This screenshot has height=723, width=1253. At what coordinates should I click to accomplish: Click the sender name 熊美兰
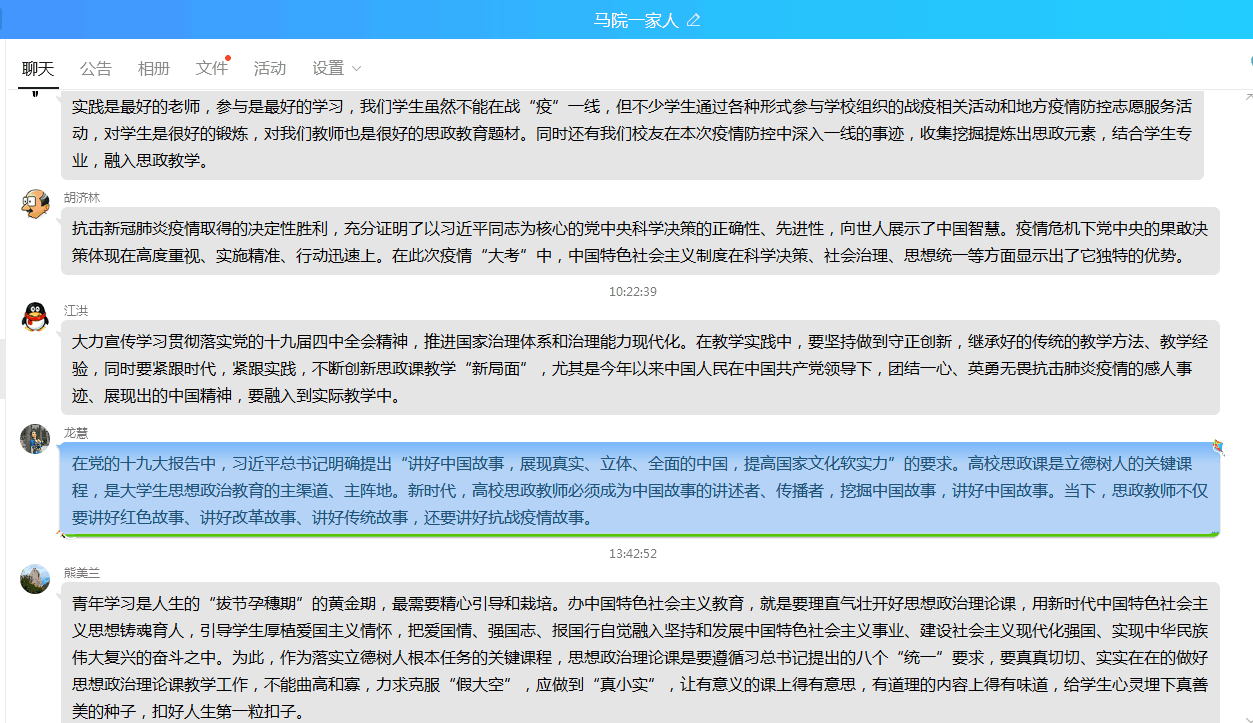click(x=82, y=572)
